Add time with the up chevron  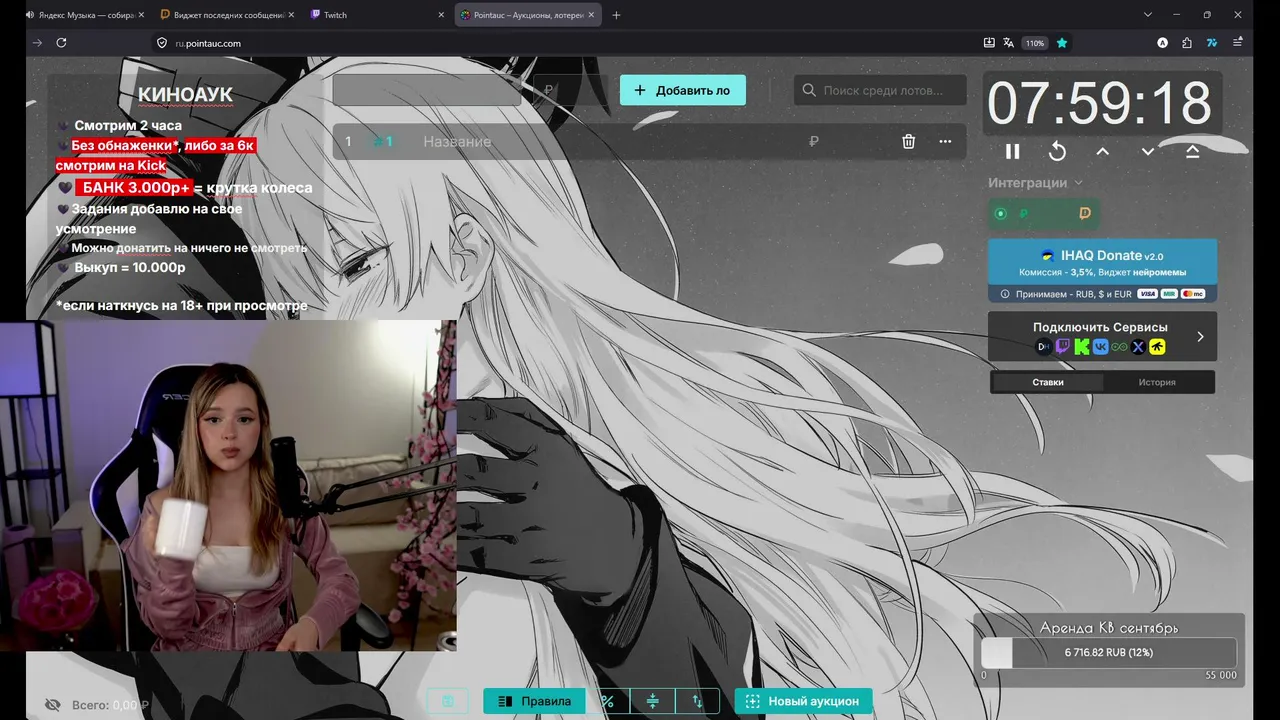[x=1102, y=151]
